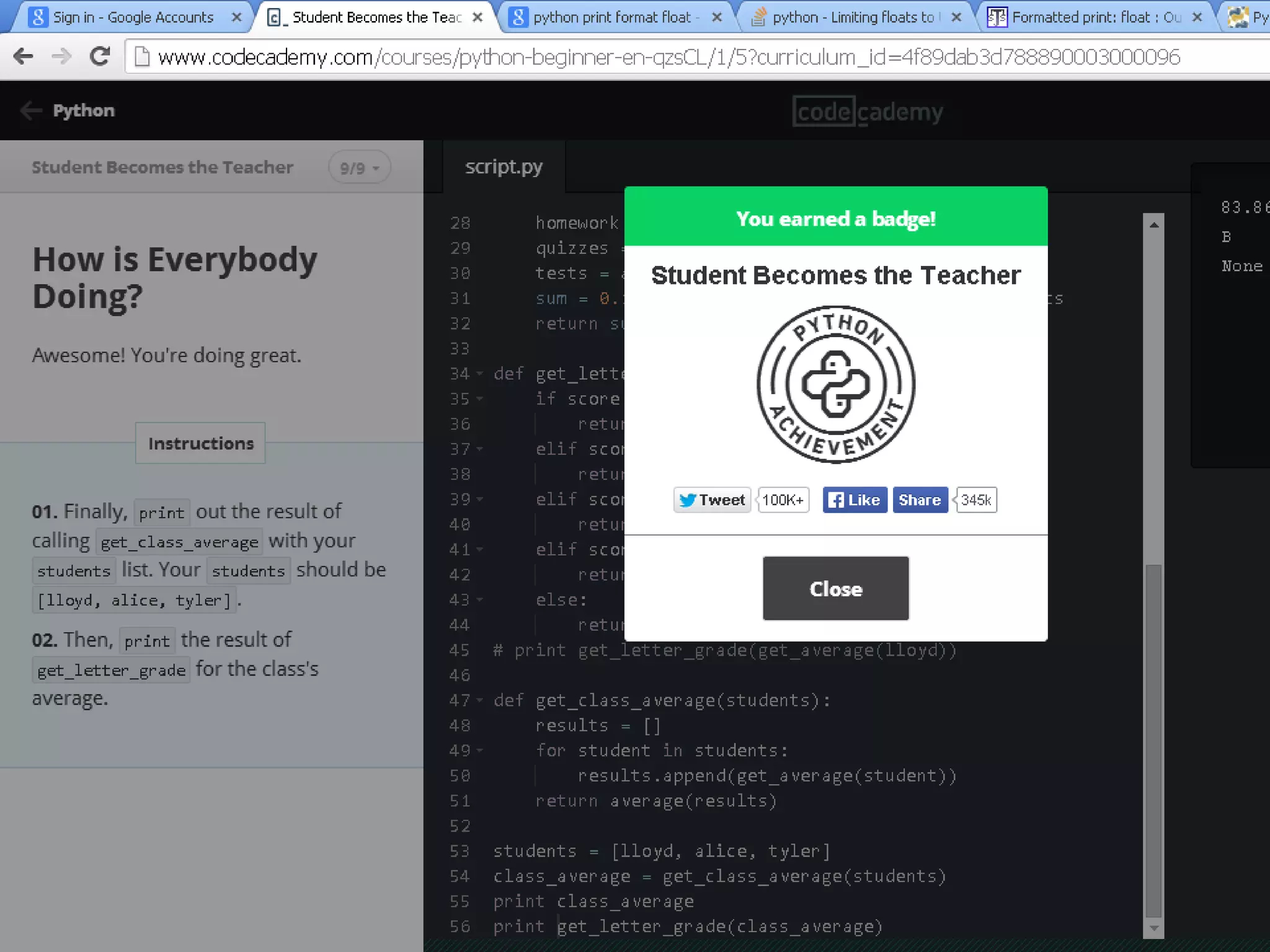This screenshot has width=1270, height=952.
Task: Click 'def get_class_average(students):' line
Action: pyautogui.click(x=662, y=700)
